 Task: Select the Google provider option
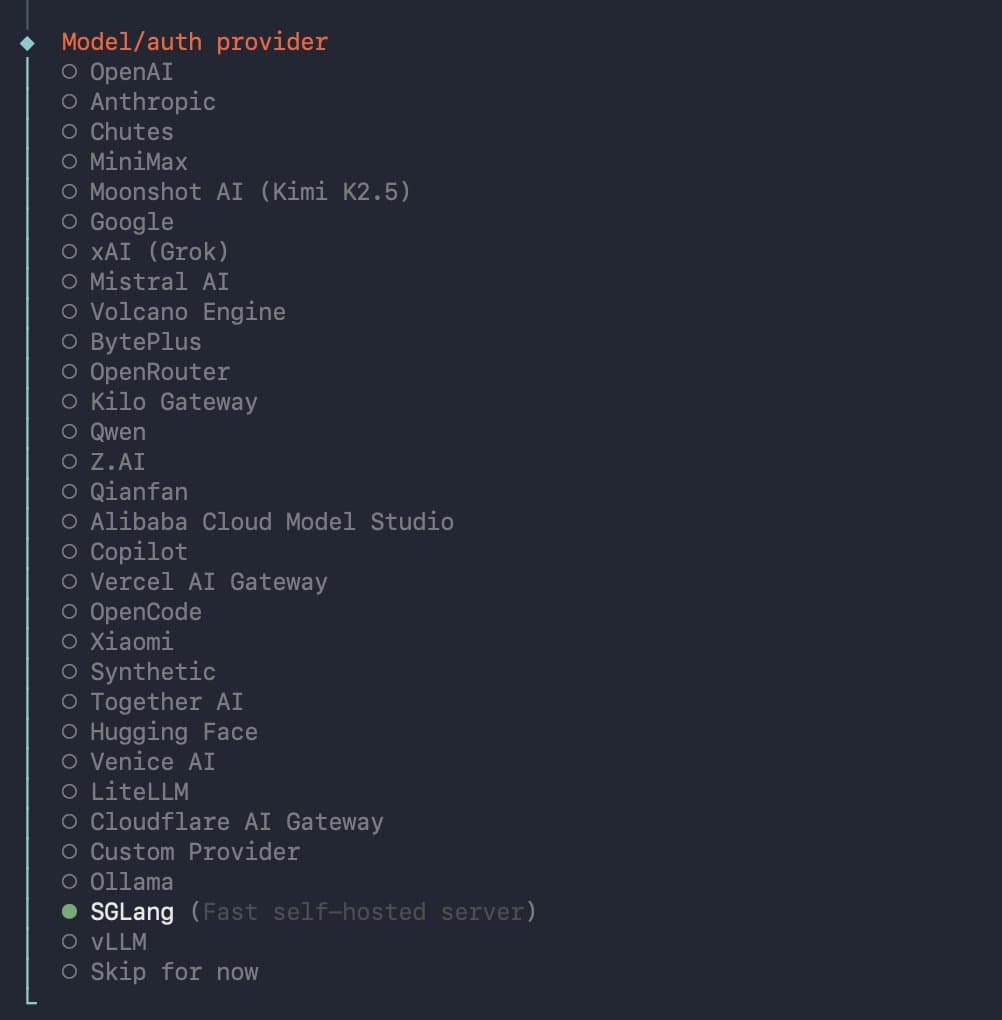pyautogui.click(x=131, y=221)
